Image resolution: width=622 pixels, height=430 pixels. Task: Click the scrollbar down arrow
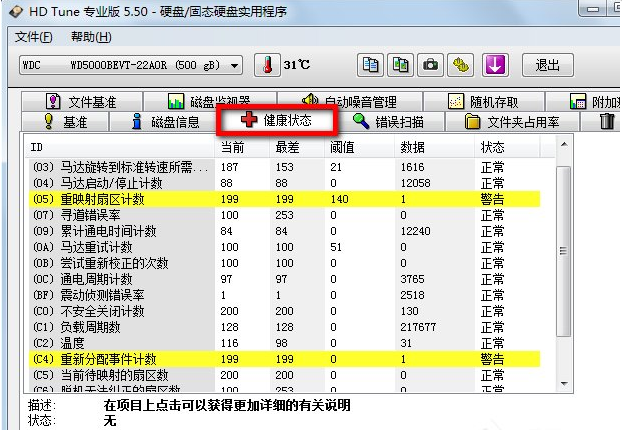pyautogui.click(x=564, y=384)
